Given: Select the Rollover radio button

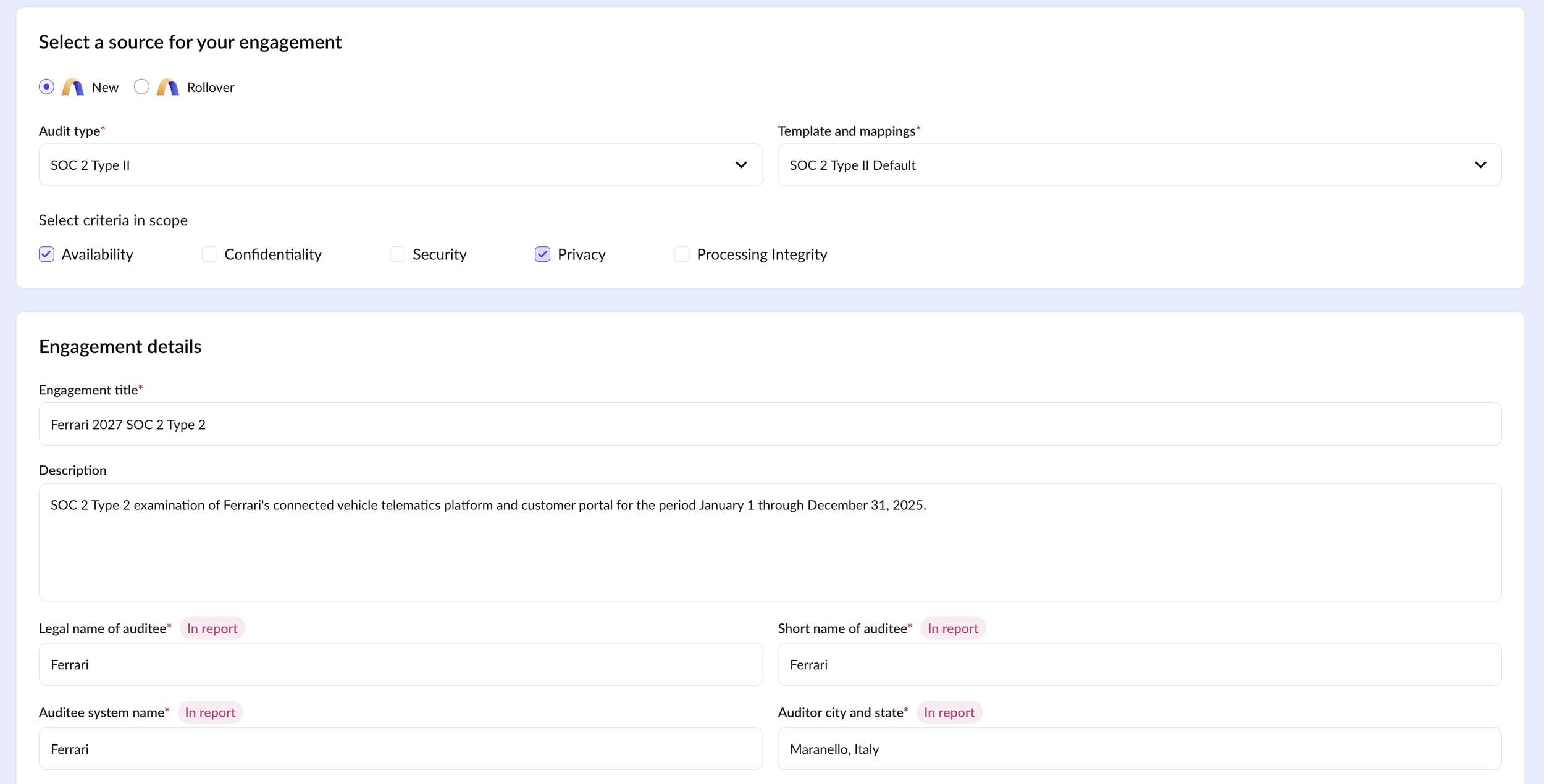Looking at the screenshot, I should tap(141, 87).
